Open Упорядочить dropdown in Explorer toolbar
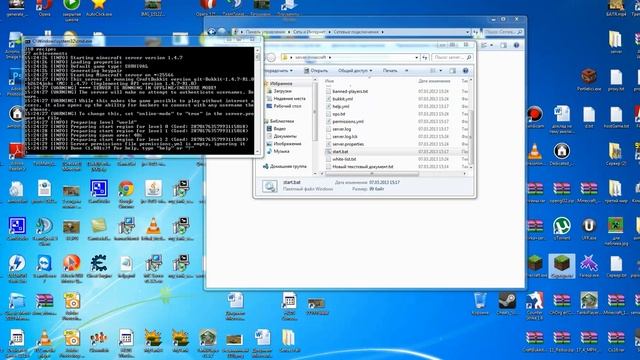640x360 pixels. [x=278, y=71]
